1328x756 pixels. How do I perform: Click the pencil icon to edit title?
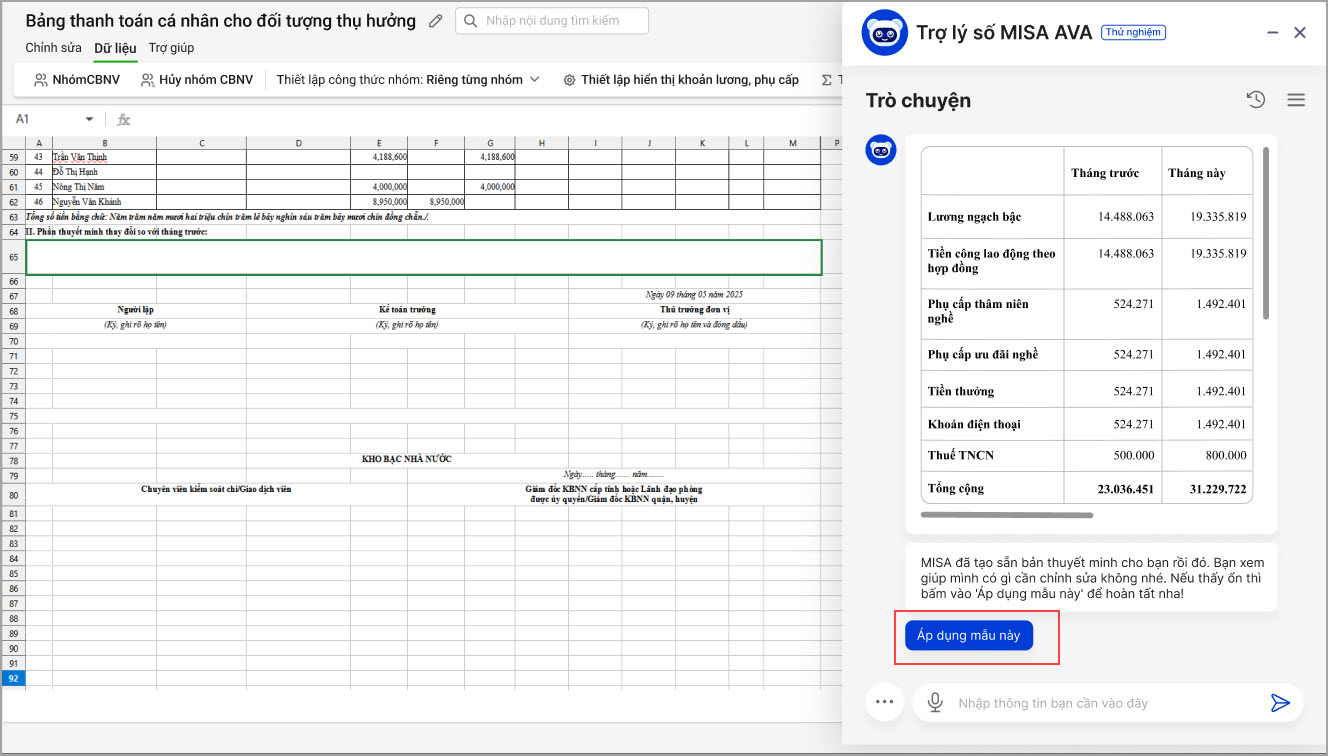click(435, 21)
